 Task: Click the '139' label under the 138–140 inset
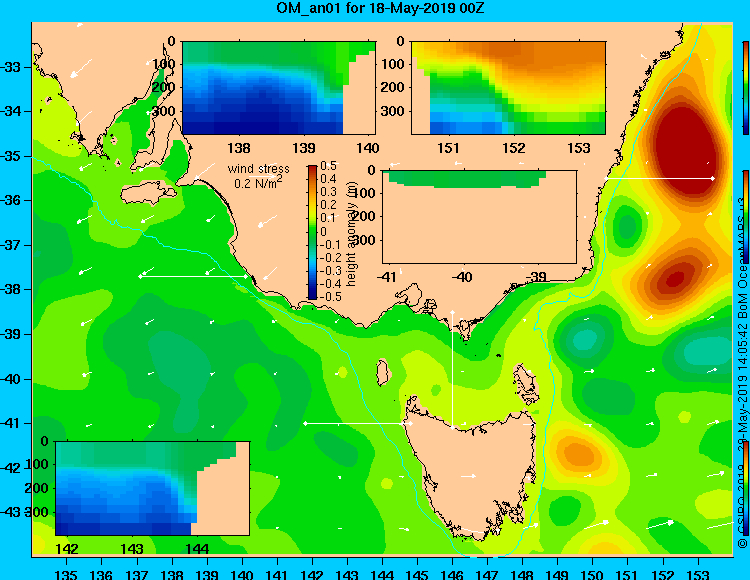[x=304, y=148]
